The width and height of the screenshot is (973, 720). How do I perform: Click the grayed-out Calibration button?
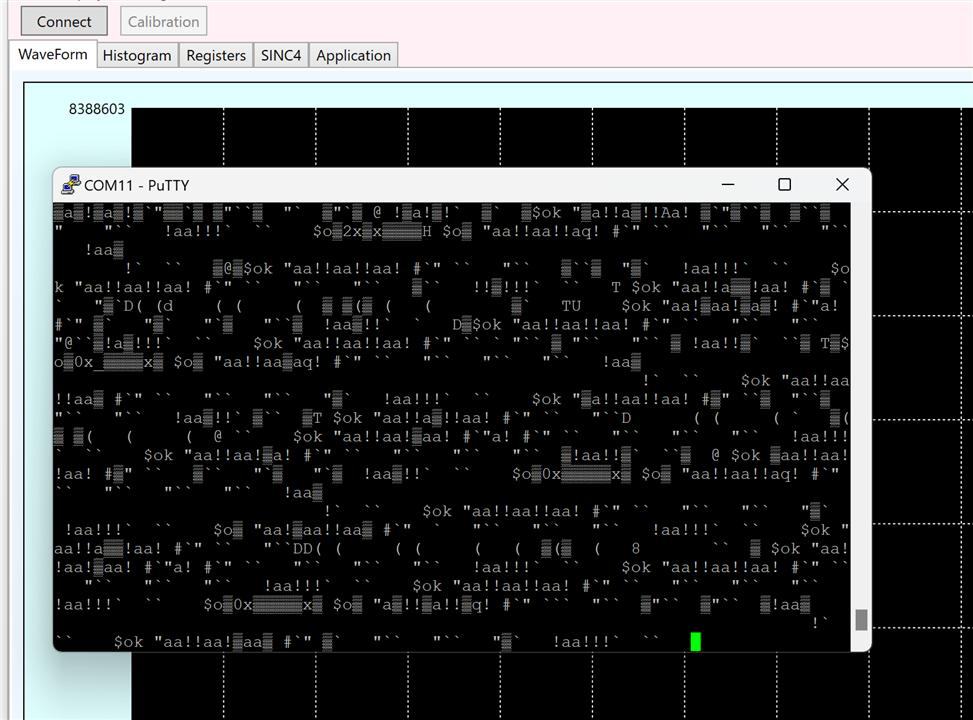163,22
